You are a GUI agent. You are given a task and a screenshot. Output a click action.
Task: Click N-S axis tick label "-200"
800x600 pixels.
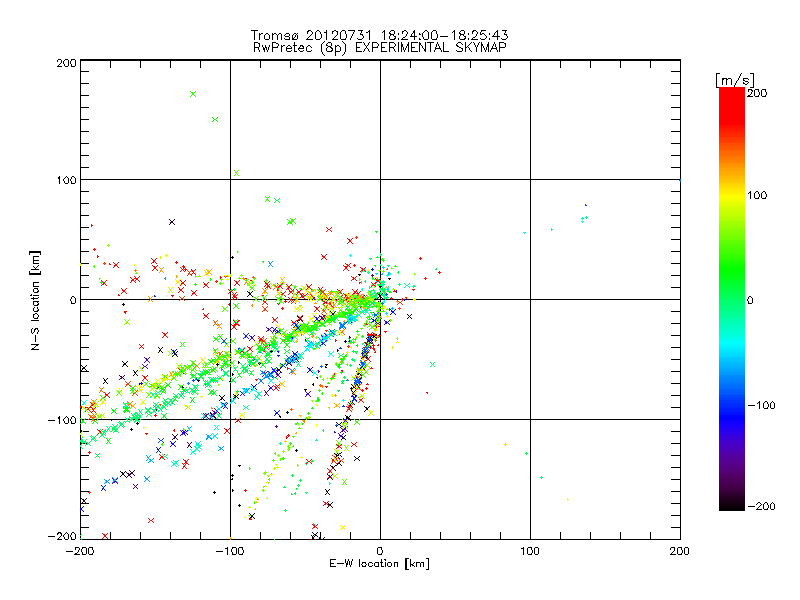click(x=62, y=536)
